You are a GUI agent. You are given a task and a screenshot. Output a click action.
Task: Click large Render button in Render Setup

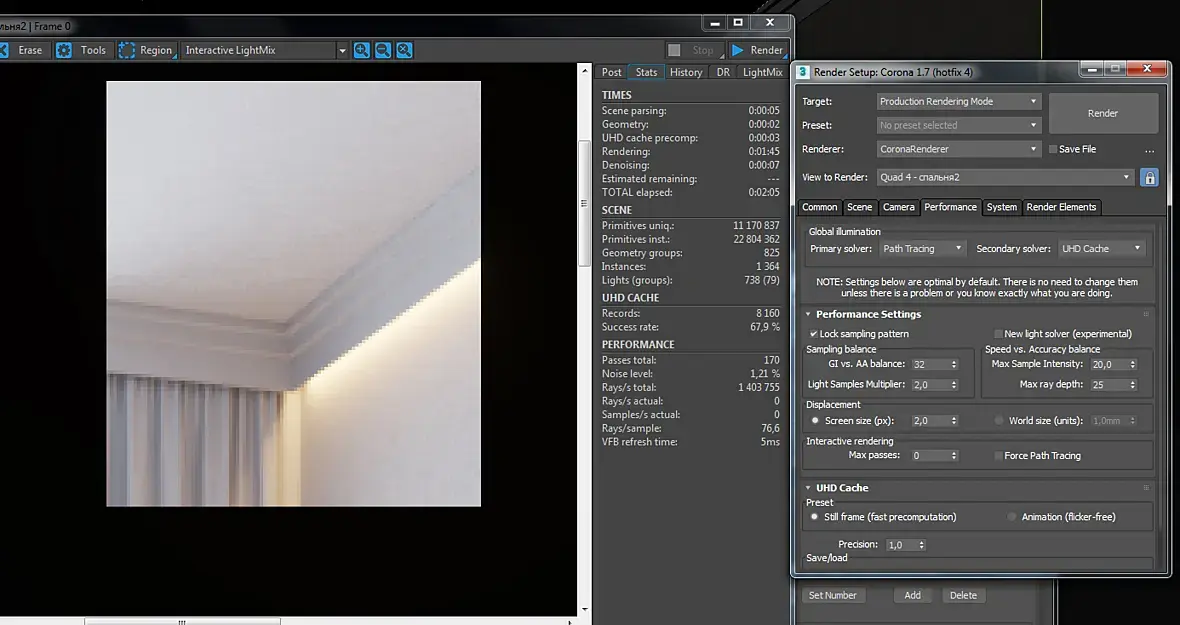point(1102,114)
